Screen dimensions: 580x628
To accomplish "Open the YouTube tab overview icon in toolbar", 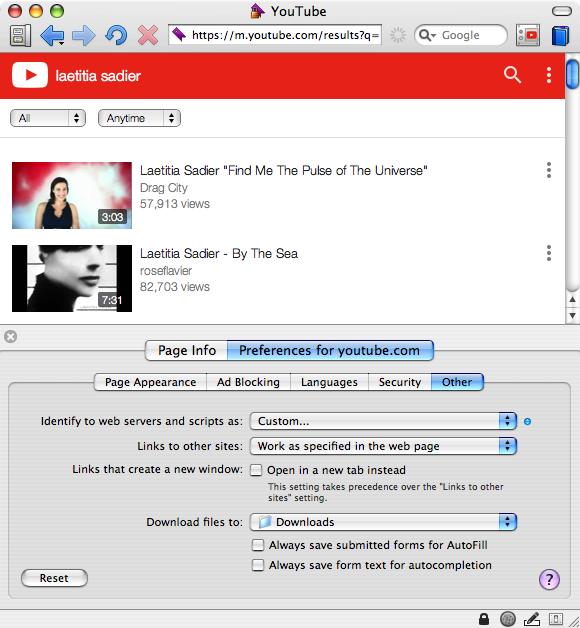I will (528, 35).
